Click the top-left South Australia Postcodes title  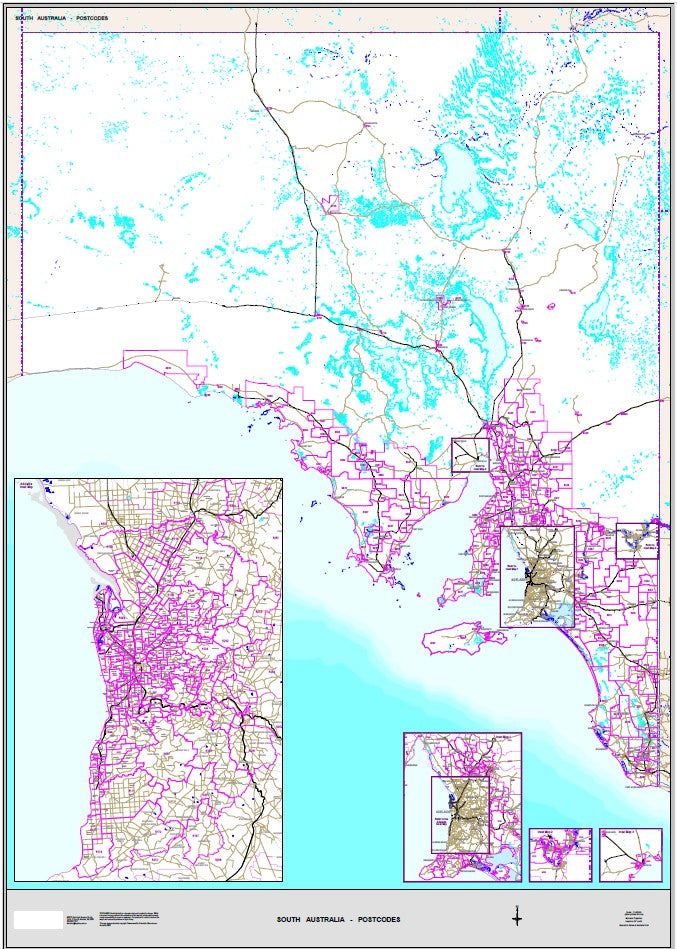pos(62,18)
